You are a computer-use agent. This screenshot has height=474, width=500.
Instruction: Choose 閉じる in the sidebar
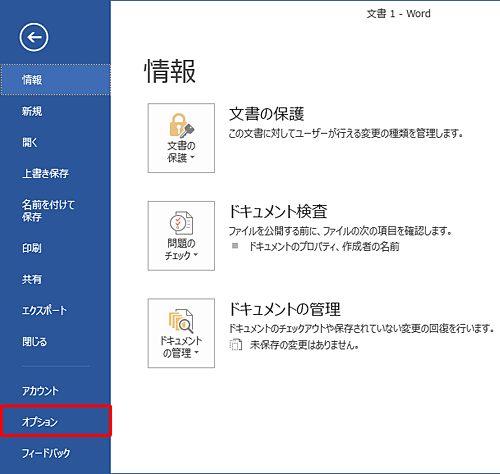[x=55, y=341]
